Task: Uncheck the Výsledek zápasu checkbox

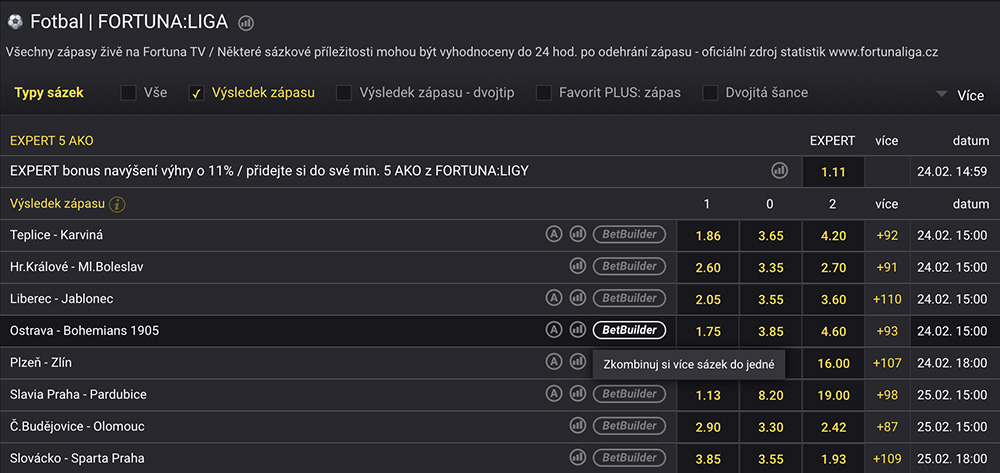Action: point(197,93)
